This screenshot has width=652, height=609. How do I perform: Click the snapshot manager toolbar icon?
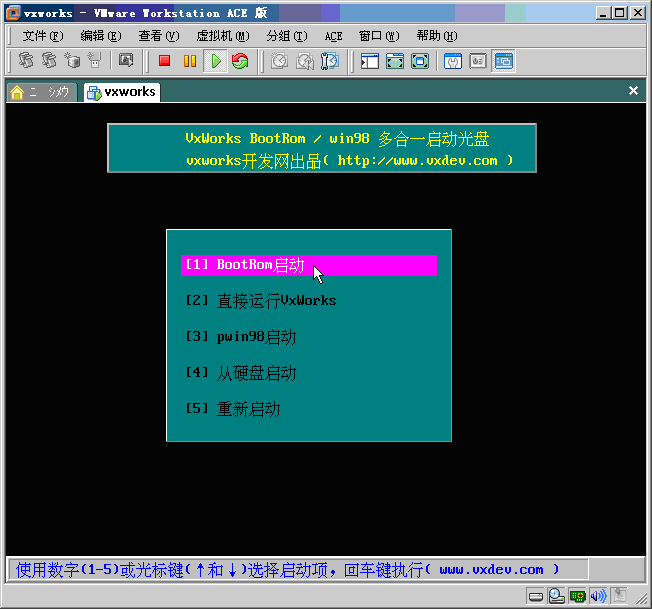pos(330,61)
